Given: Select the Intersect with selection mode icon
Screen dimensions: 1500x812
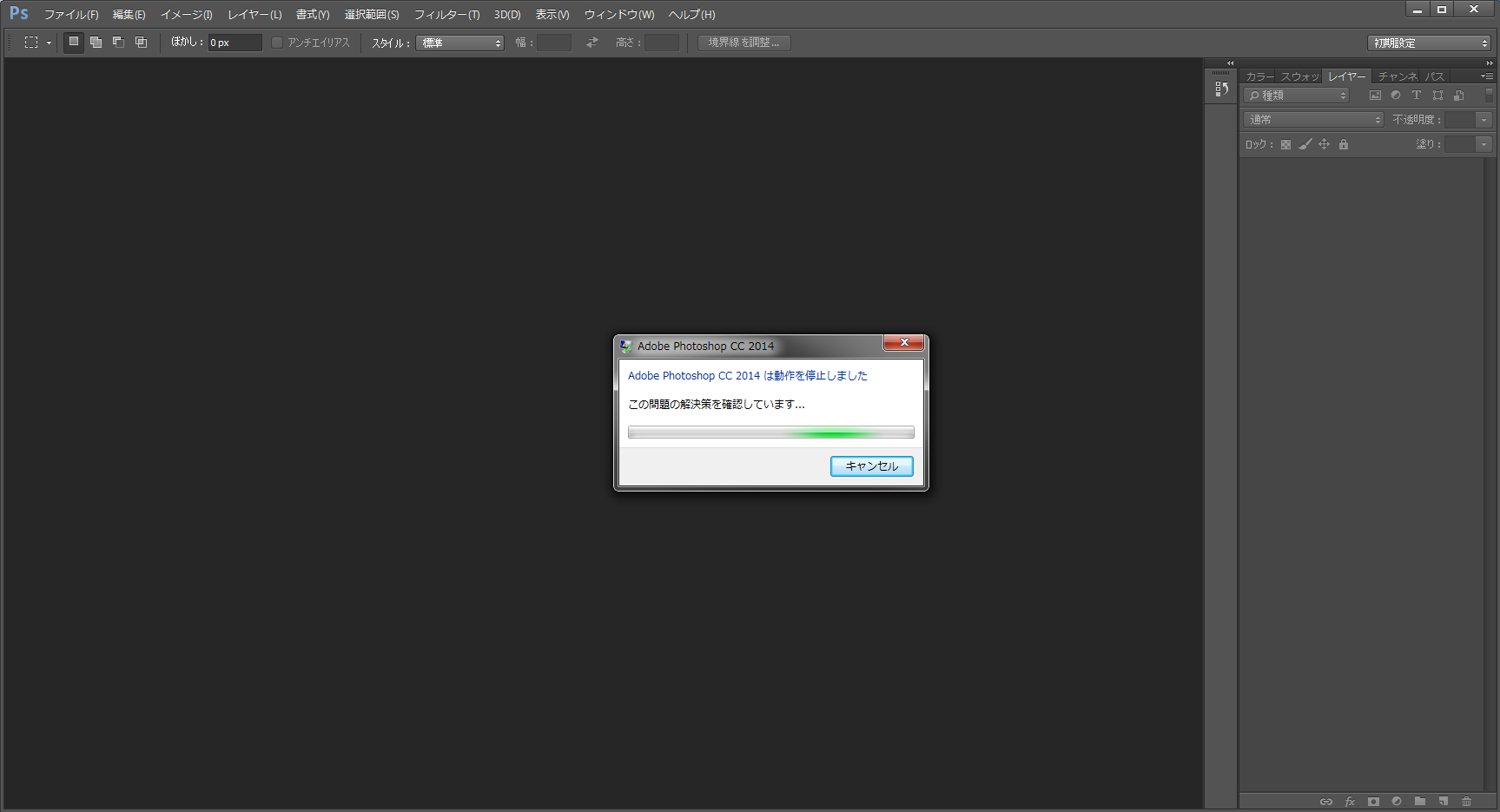Looking at the screenshot, I should point(142,42).
